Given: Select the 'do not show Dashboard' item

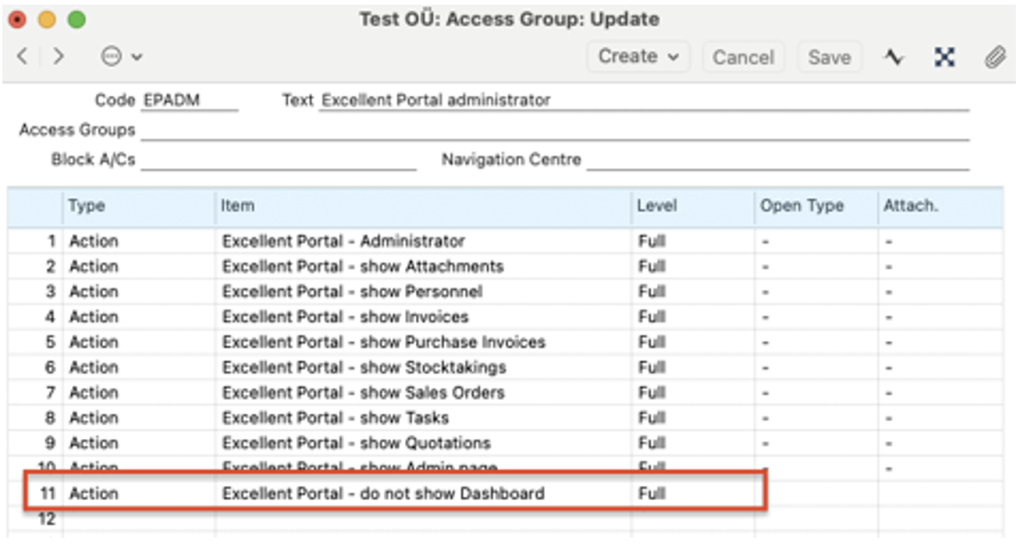Looking at the screenshot, I should [383, 493].
